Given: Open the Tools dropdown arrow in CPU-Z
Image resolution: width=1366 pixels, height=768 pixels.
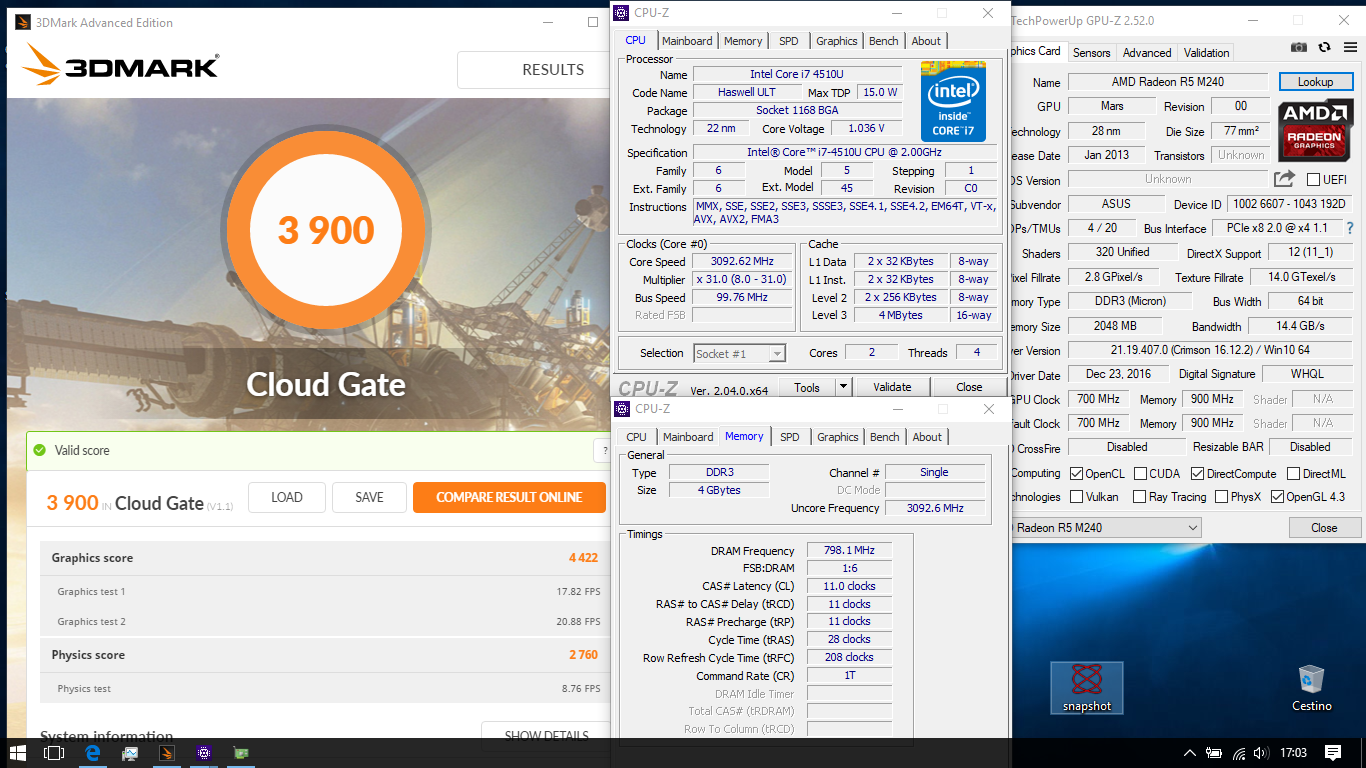Looking at the screenshot, I should point(843,387).
